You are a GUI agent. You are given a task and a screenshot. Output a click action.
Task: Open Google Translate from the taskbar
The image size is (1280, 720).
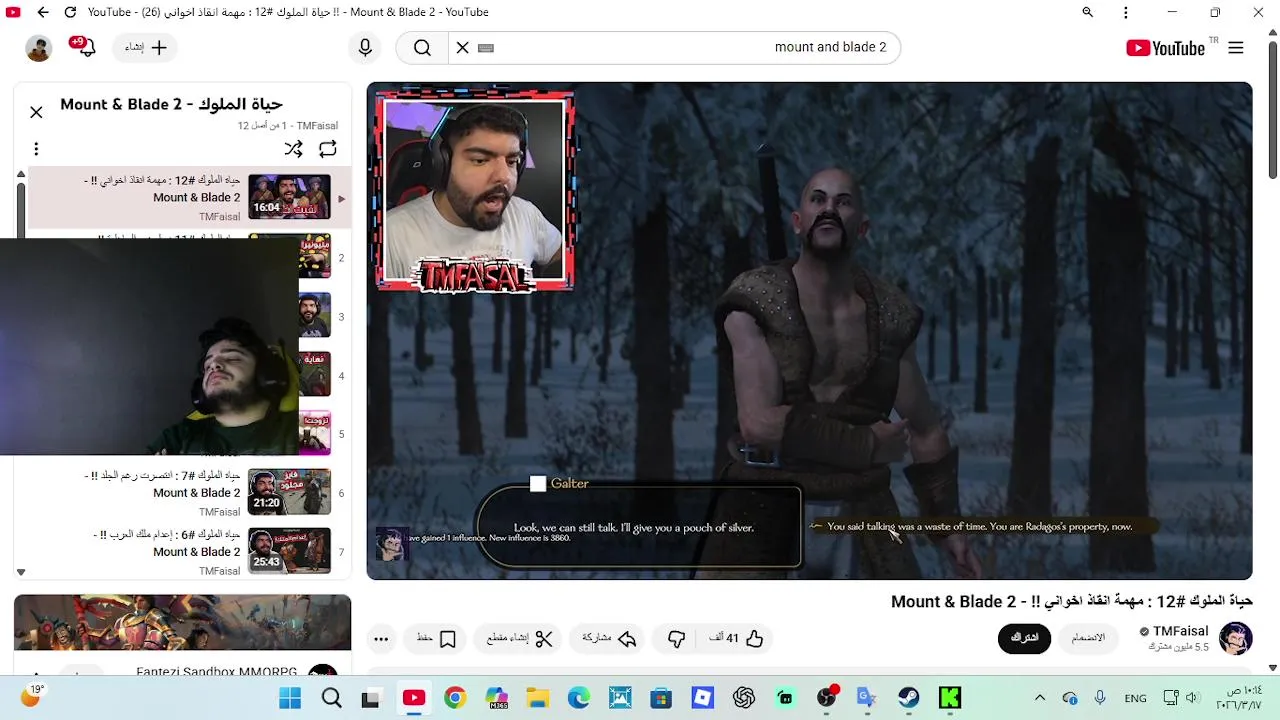pyautogui.click(x=867, y=698)
